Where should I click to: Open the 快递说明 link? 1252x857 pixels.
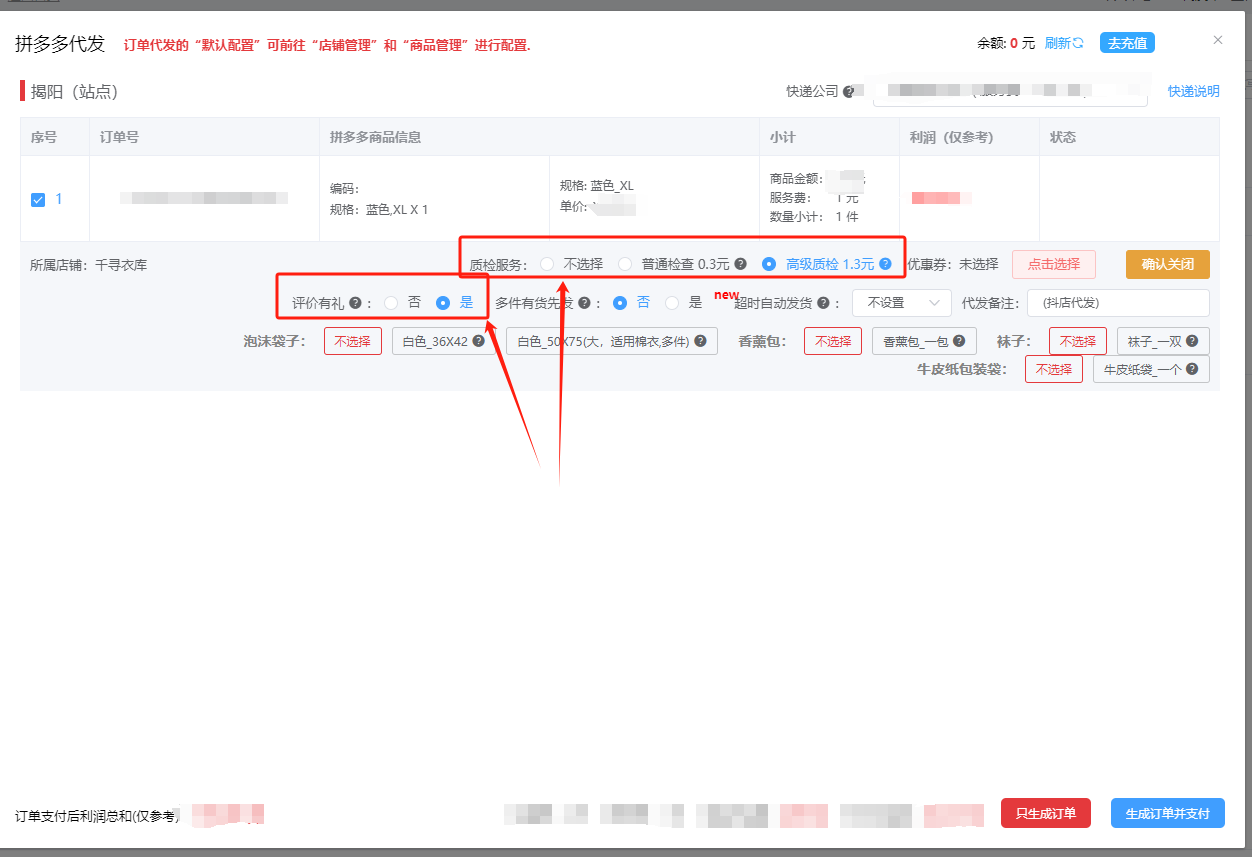pos(1194,91)
